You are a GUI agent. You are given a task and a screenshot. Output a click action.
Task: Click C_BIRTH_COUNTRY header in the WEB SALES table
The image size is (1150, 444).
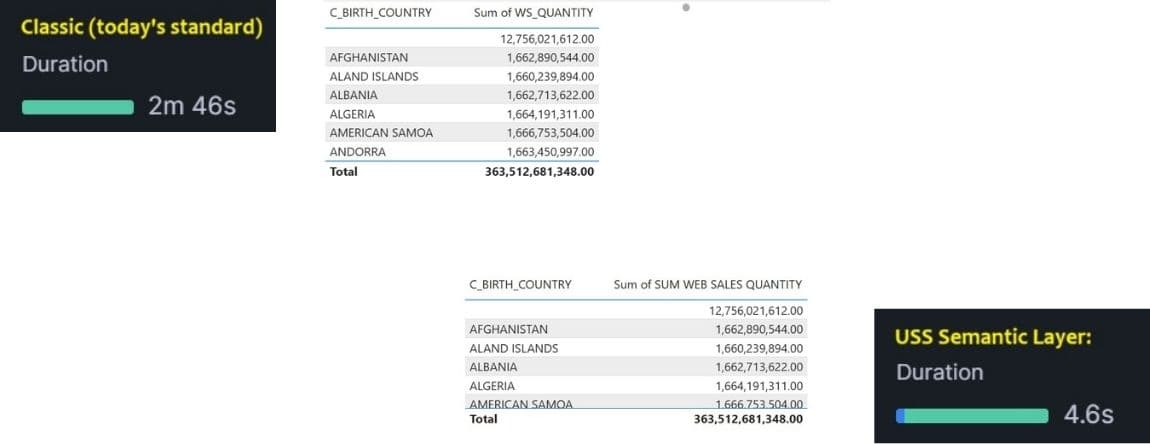pyautogui.click(x=520, y=285)
